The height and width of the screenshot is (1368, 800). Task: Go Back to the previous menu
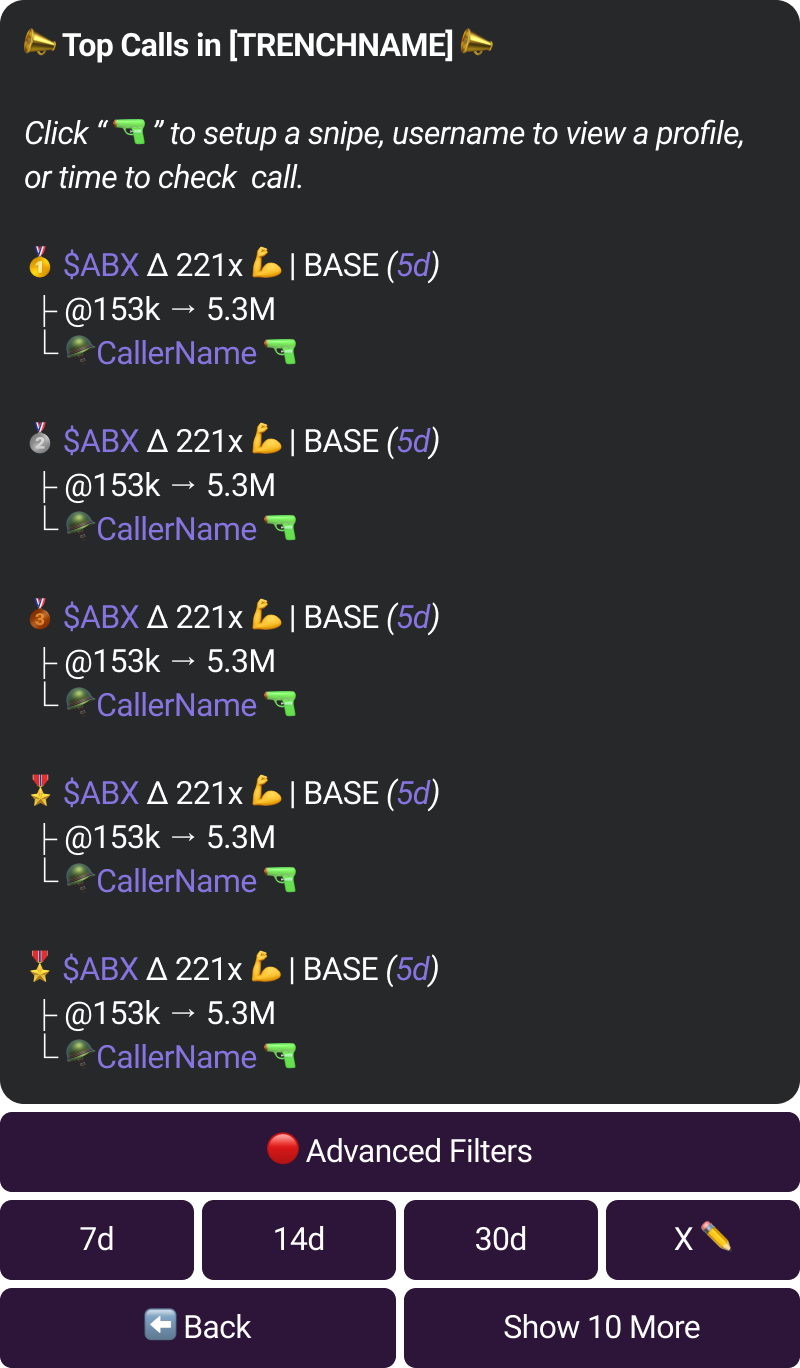coord(198,1328)
